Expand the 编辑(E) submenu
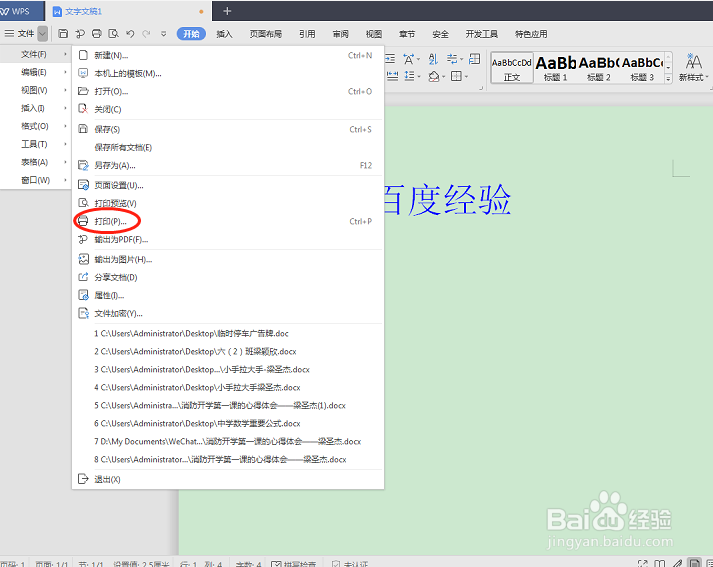 click(x=35, y=72)
